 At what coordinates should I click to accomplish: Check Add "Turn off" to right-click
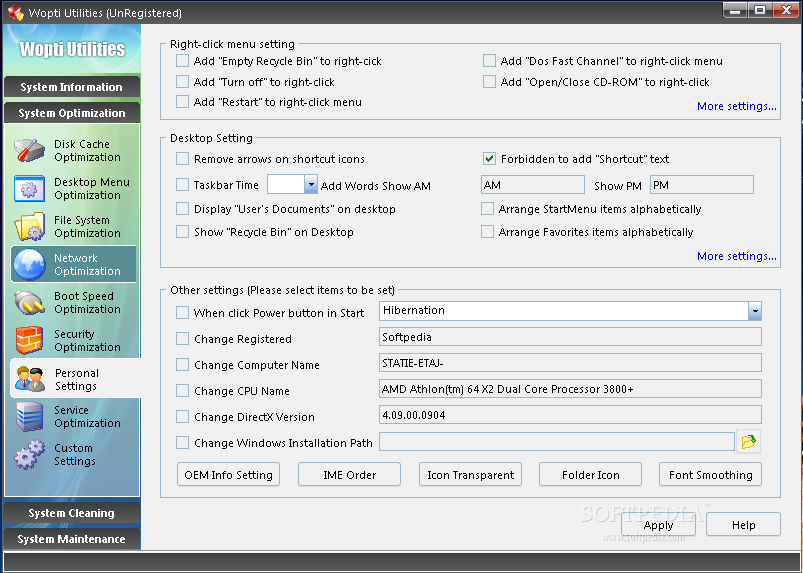coord(182,81)
